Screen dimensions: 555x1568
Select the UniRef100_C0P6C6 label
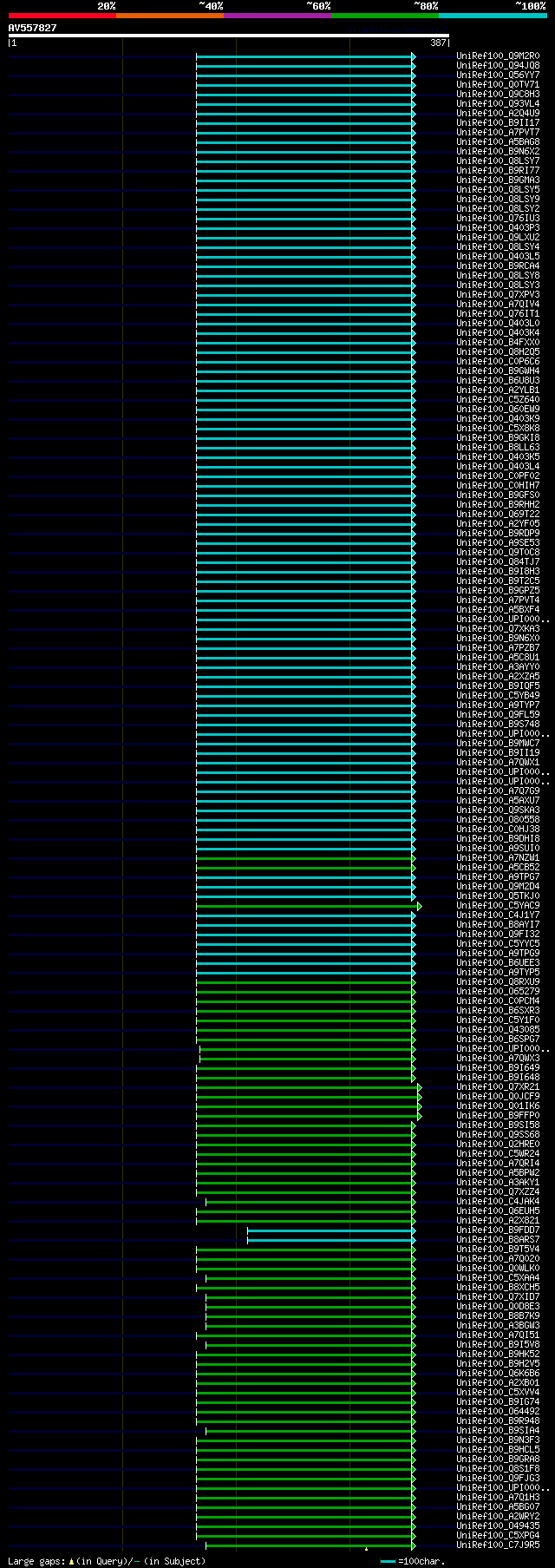[498, 362]
